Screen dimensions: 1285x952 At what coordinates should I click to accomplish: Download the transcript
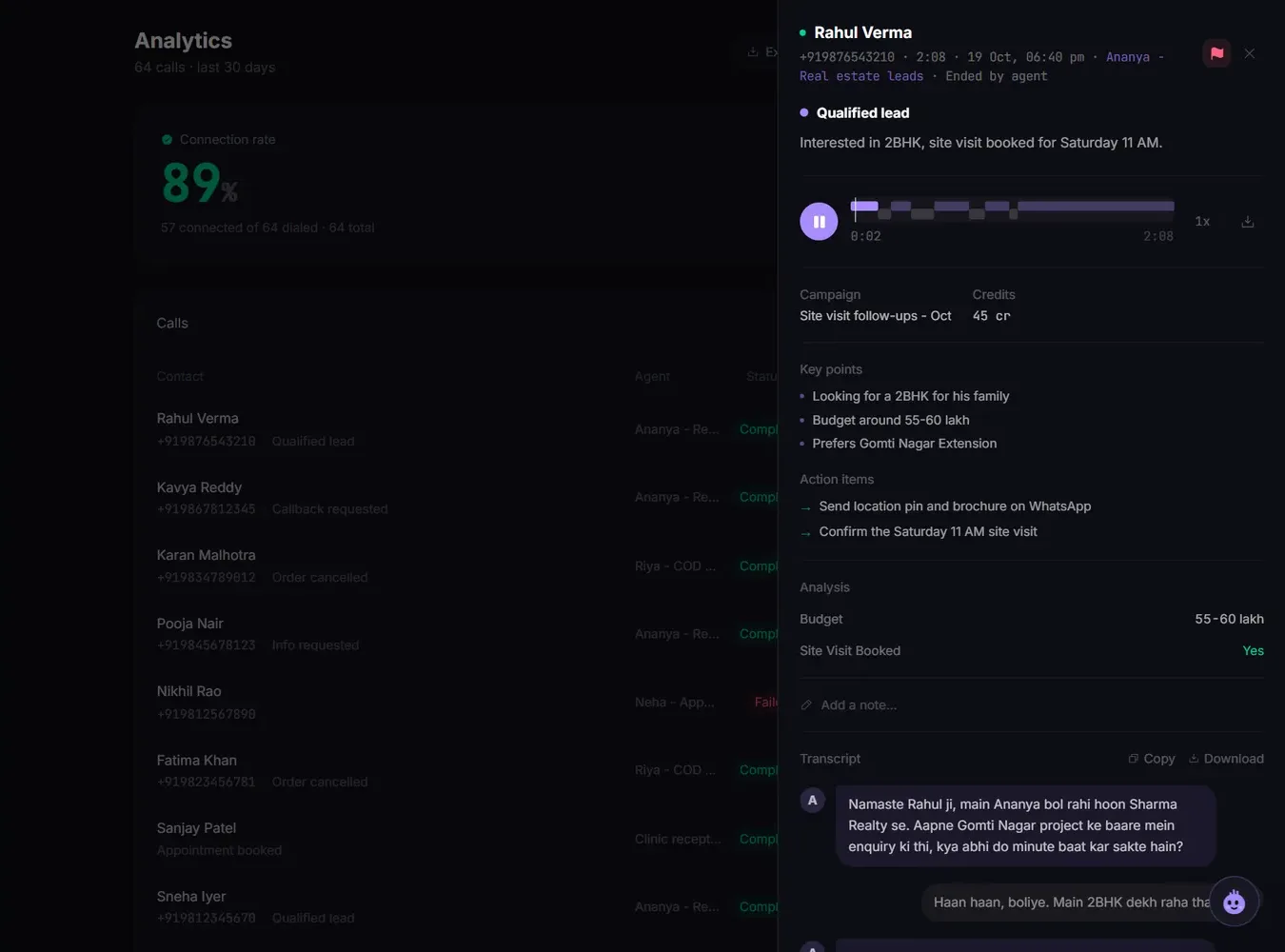tap(1226, 759)
